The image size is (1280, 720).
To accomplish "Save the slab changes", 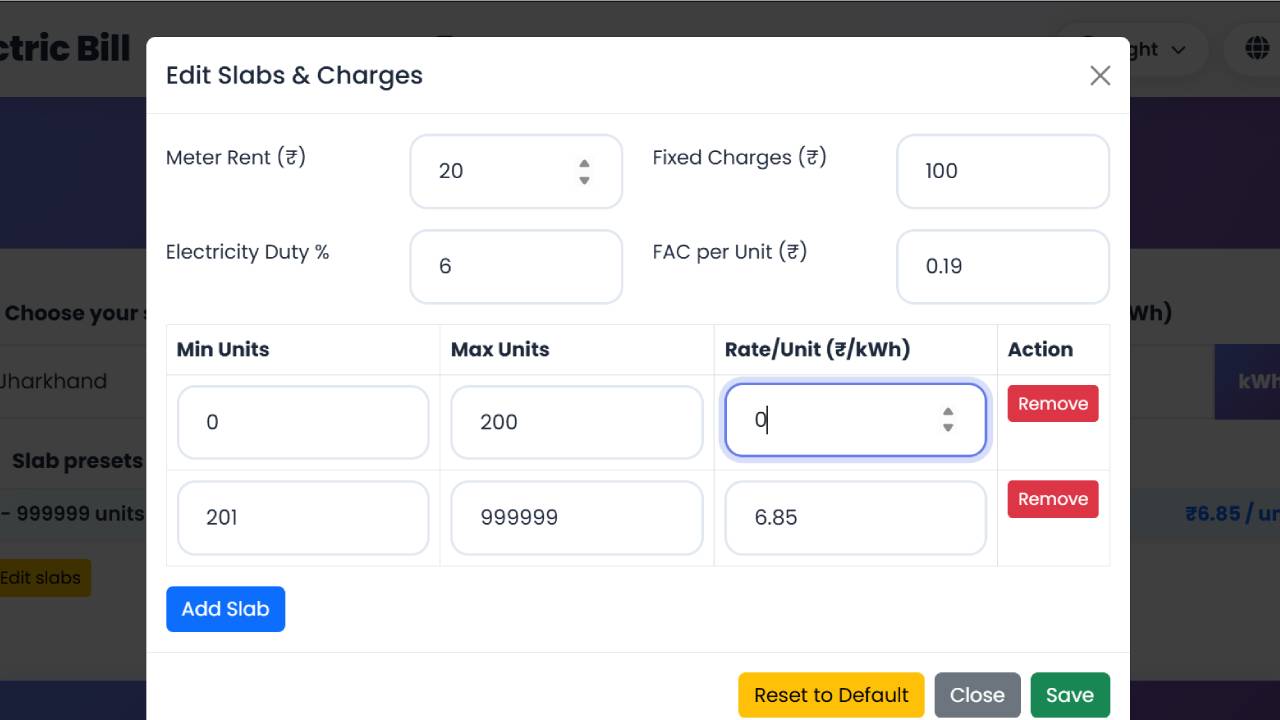I will (1070, 694).
